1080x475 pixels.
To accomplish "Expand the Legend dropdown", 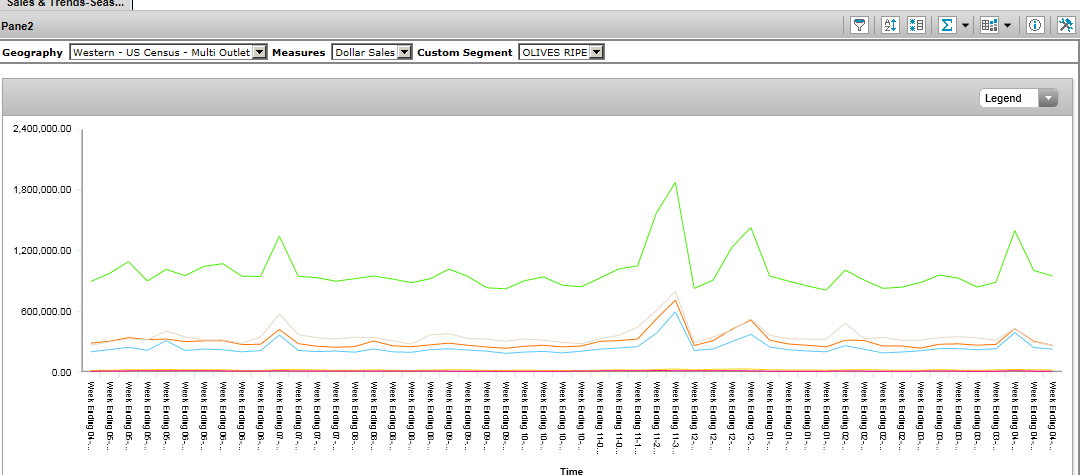I will point(1048,98).
